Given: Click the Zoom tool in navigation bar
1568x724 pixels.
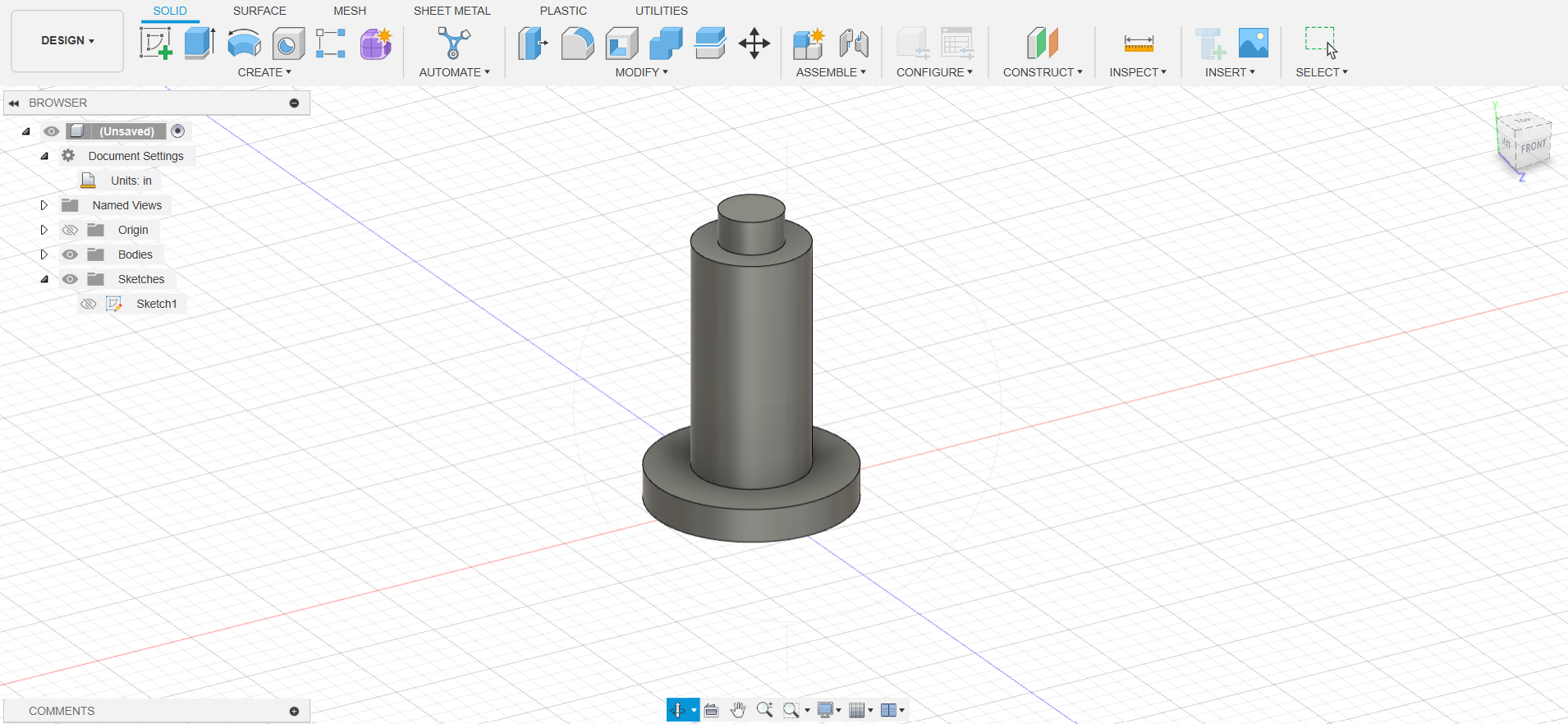Looking at the screenshot, I should point(764,710).
